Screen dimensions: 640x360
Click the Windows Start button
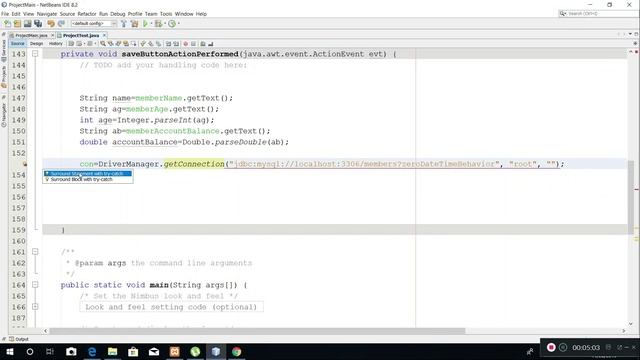click(x=9, y=351)
